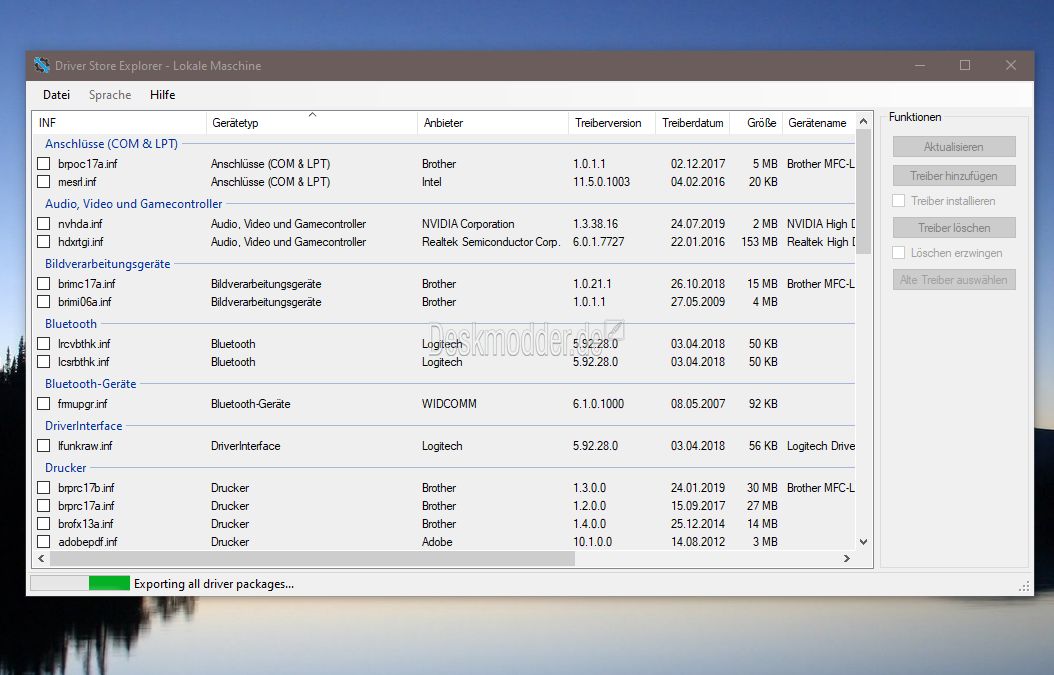The image size is (1054, 675).
Task: Click the horizontal scrollbar left arrow
Action: [x=41, y=558]
